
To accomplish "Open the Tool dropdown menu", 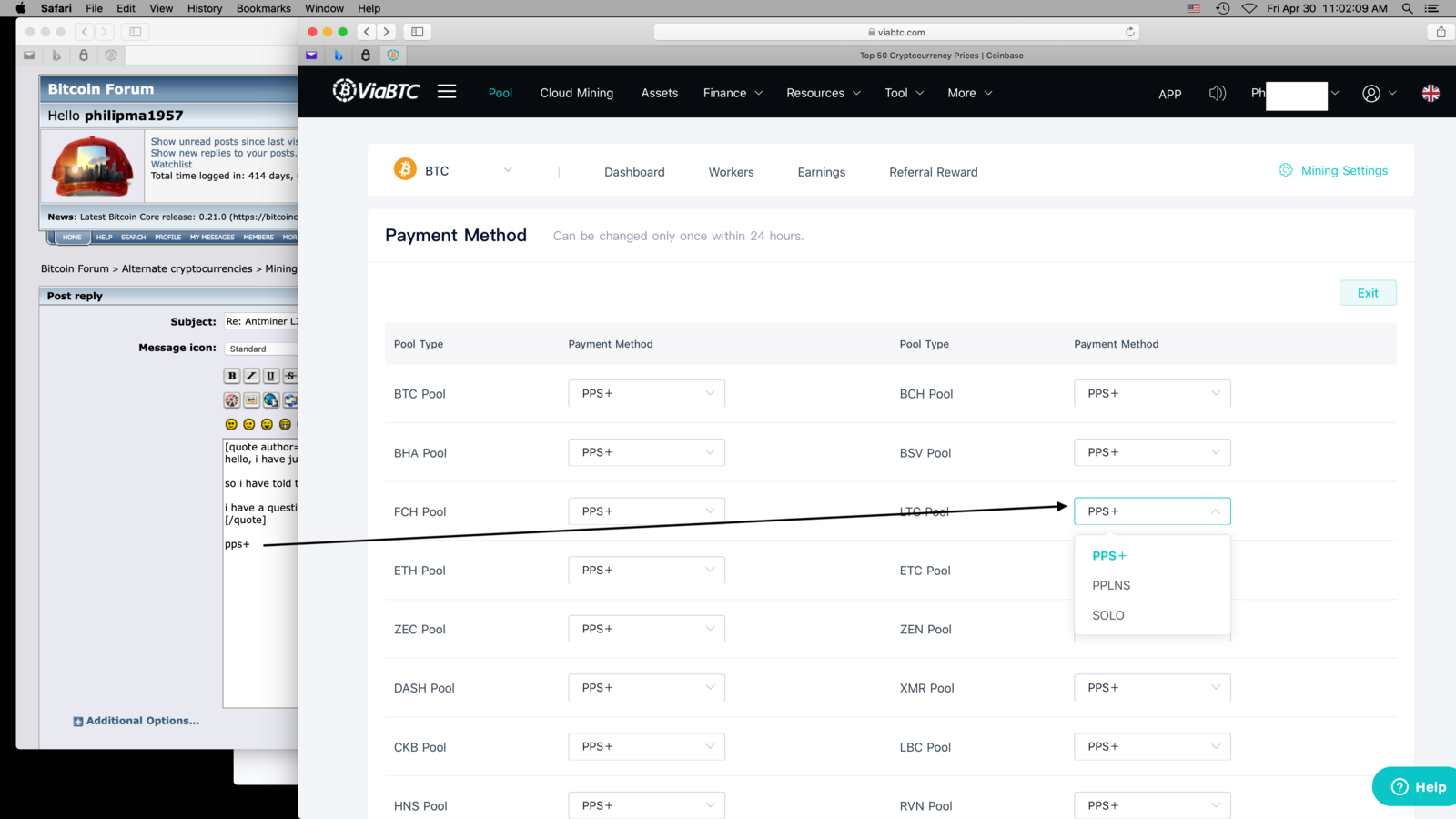I will 904,93.
